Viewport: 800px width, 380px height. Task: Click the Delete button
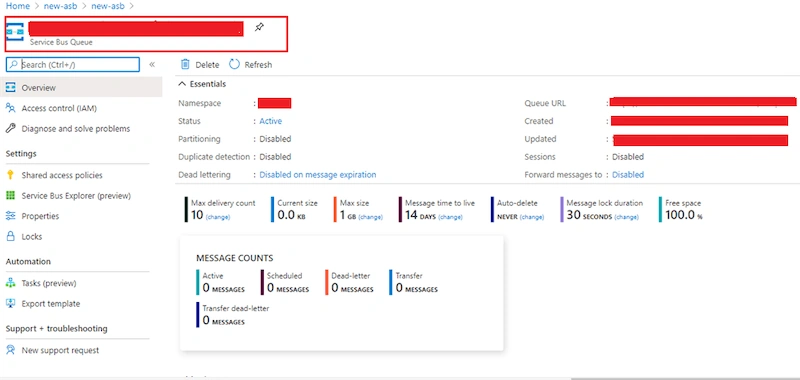pyautogui.click(x=200, y=64)
